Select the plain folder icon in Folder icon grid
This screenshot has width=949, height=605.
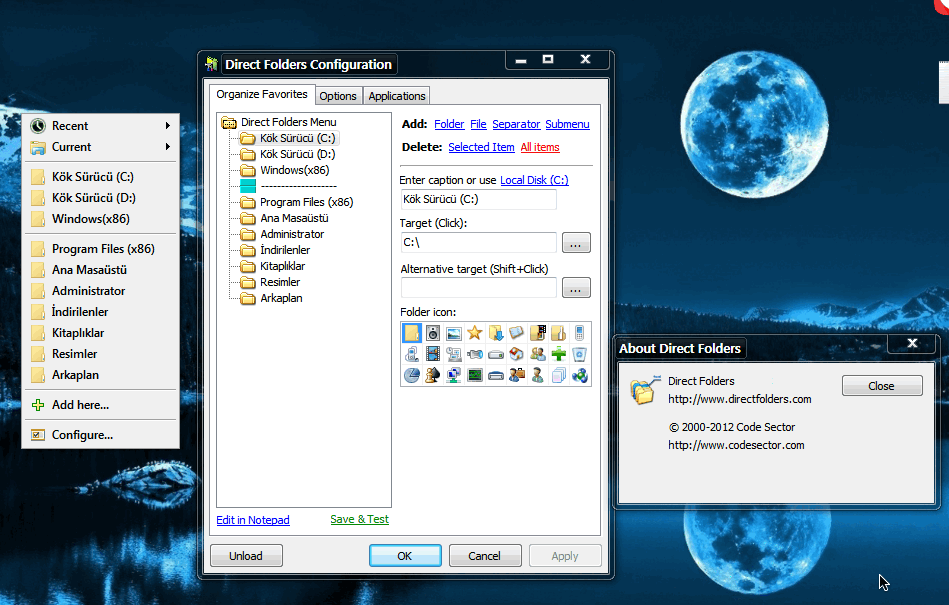pyautogui.click(x=412, y=333)
